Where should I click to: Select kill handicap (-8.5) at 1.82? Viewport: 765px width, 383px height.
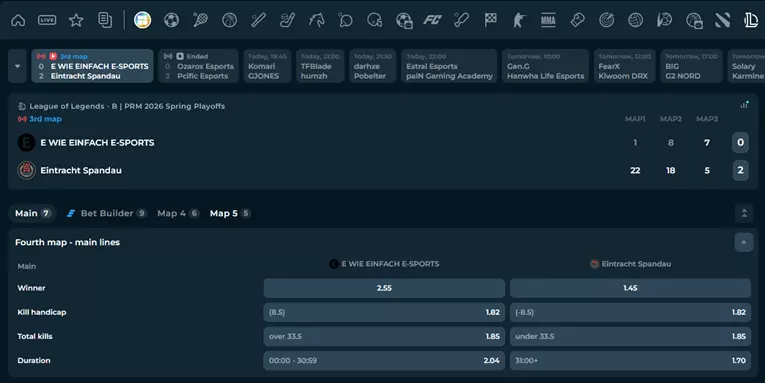[630, 312]
